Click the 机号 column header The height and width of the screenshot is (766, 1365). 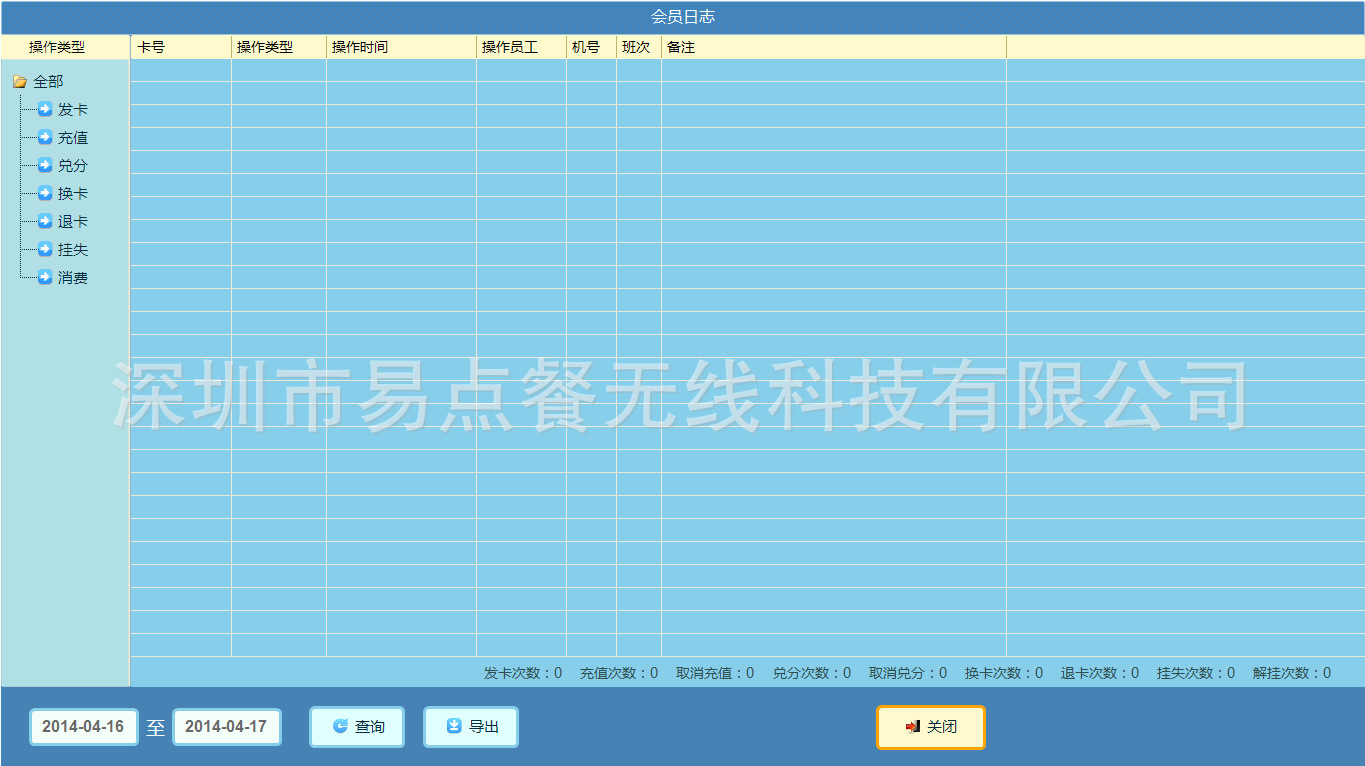[x=591, y=47]
